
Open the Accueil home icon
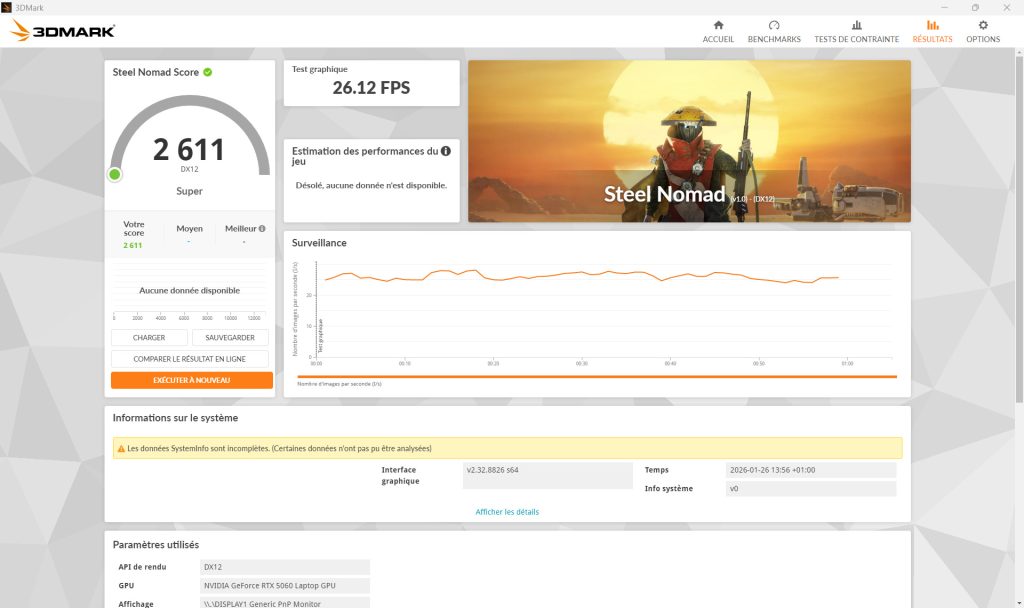pos(718,25)
